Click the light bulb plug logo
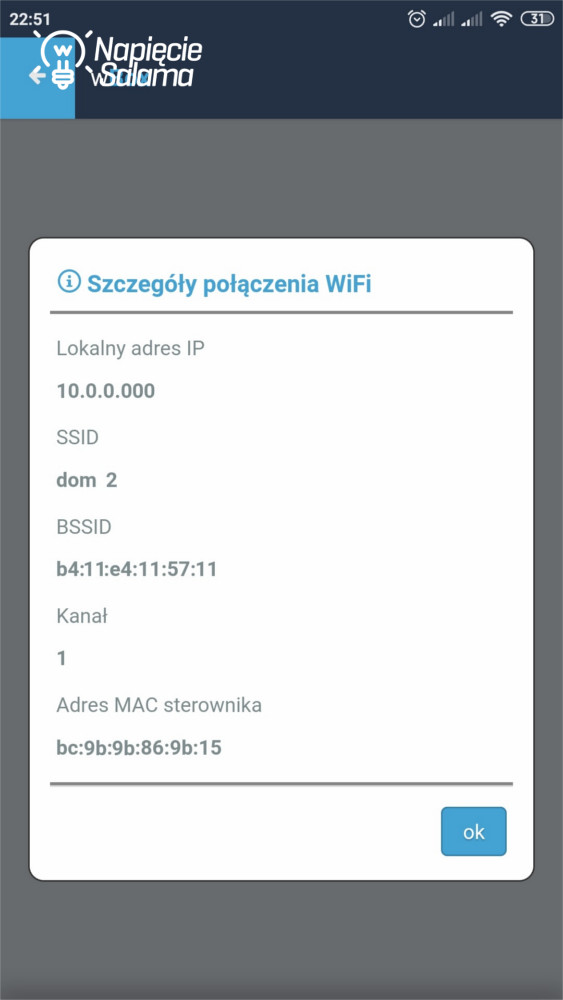 click(62, 59)
